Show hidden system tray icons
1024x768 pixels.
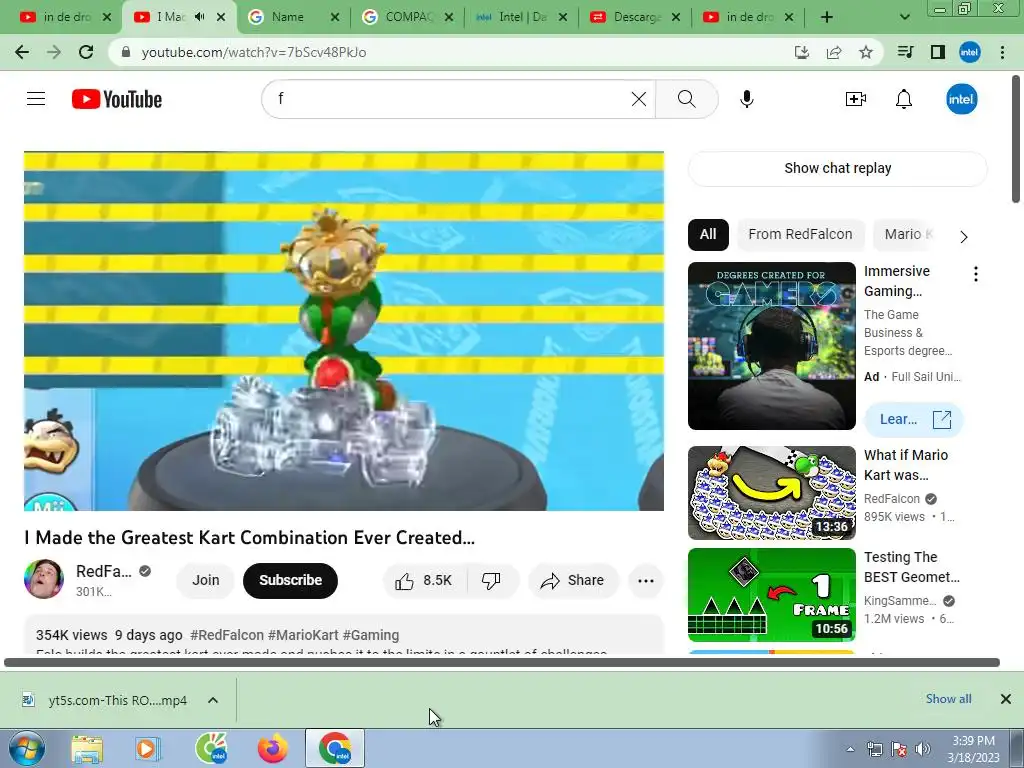coord(850,749)
